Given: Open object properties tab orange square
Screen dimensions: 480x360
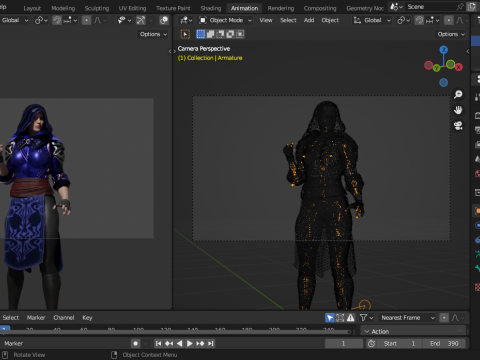Looking at the screenshot, I should tap(477, 211).
